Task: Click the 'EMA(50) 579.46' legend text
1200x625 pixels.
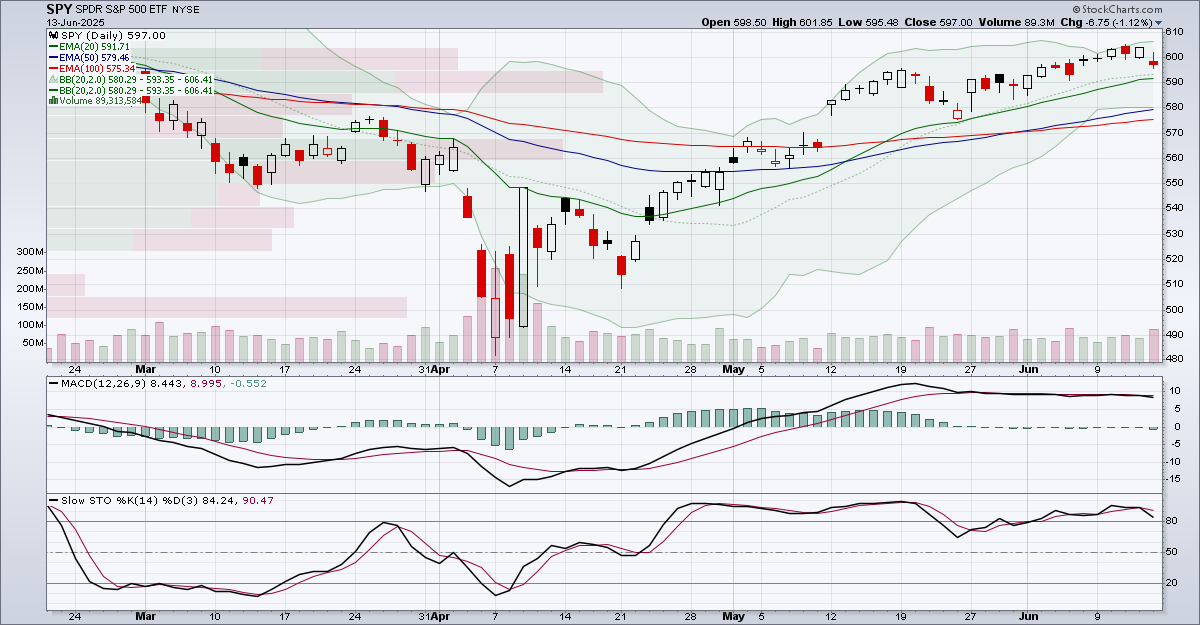Action: tap(95, 57)
